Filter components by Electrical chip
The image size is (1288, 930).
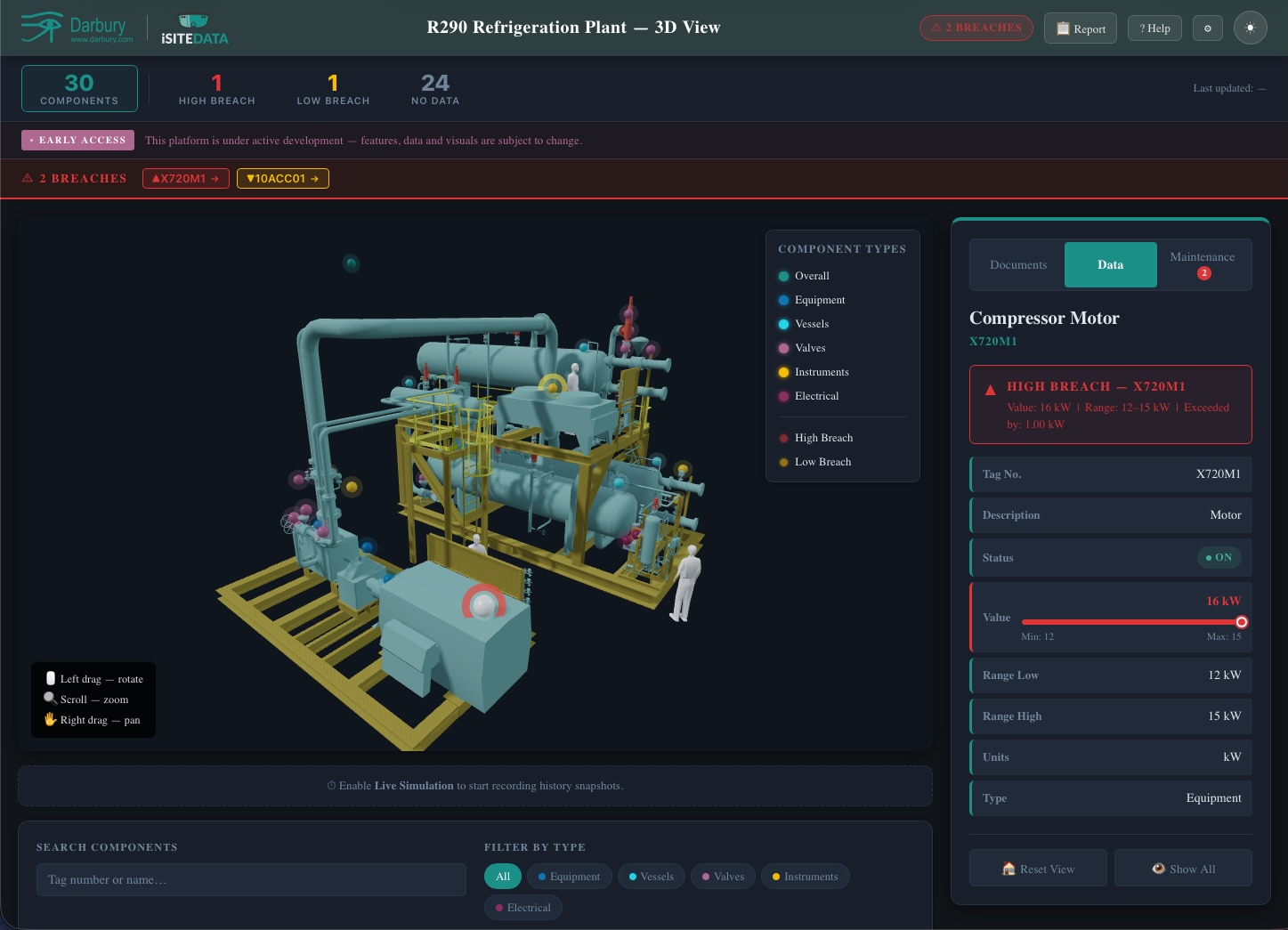point(523,908)
